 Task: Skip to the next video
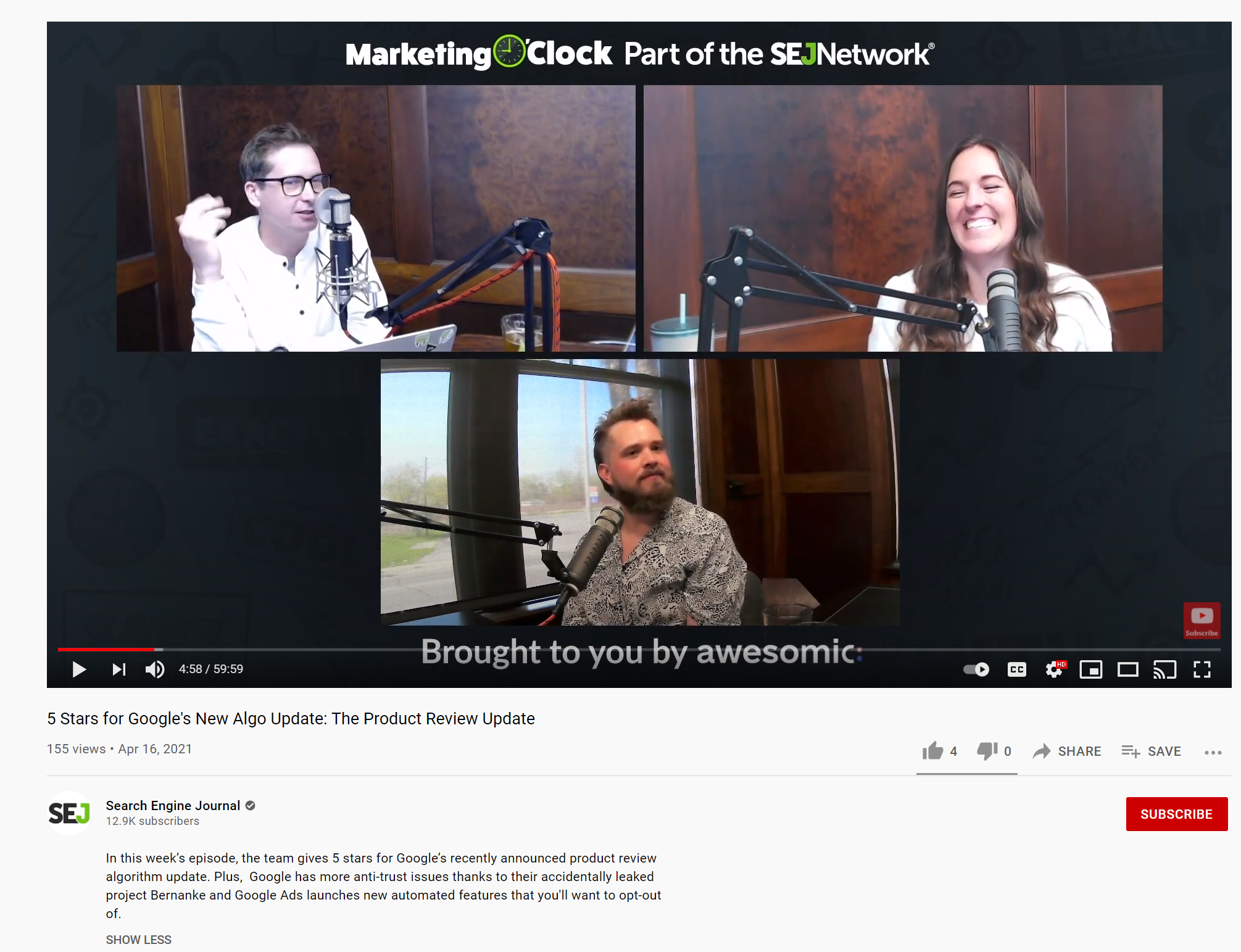(x=118, y=669)
